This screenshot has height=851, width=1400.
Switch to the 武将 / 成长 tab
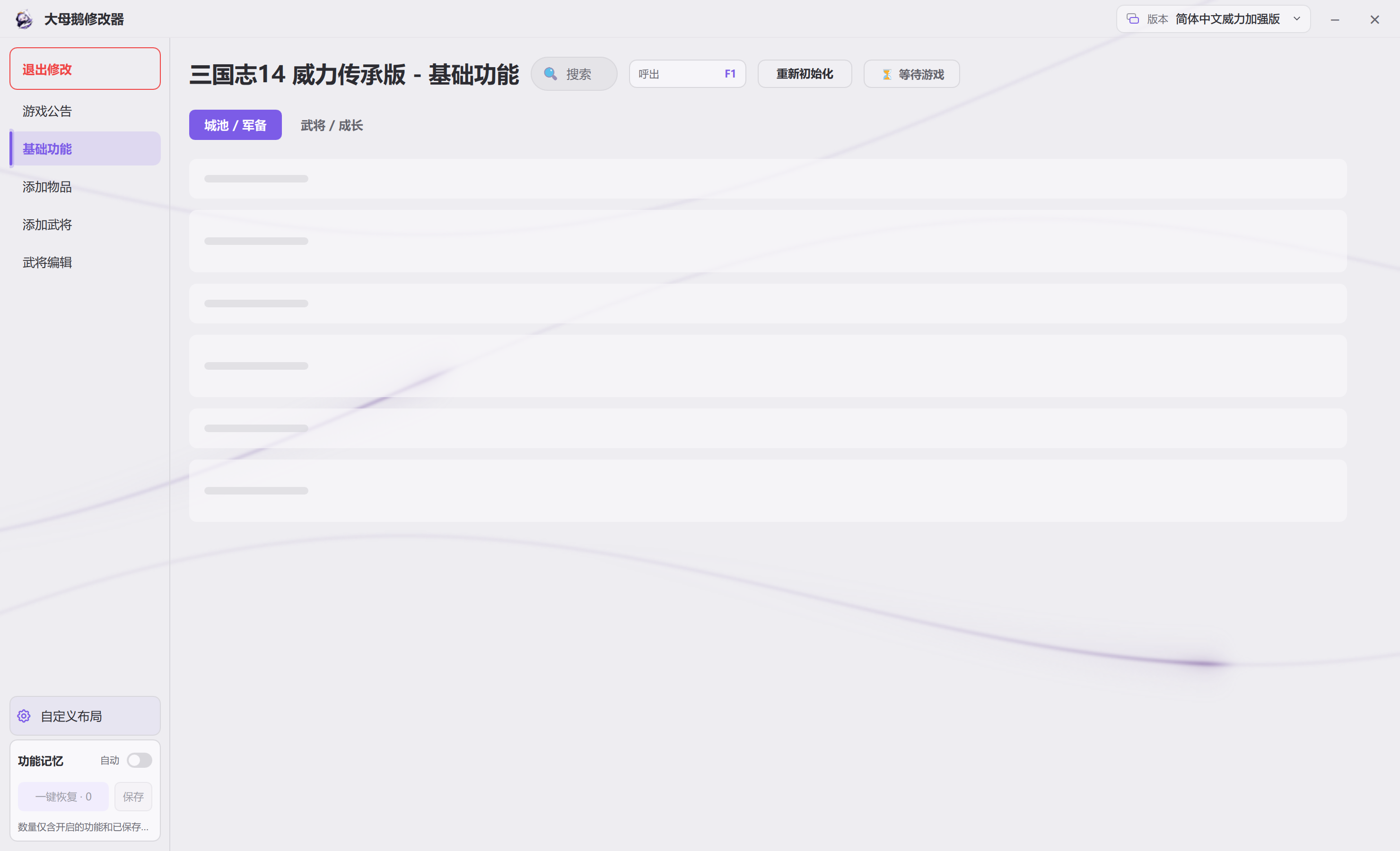[x=332, y=125]
